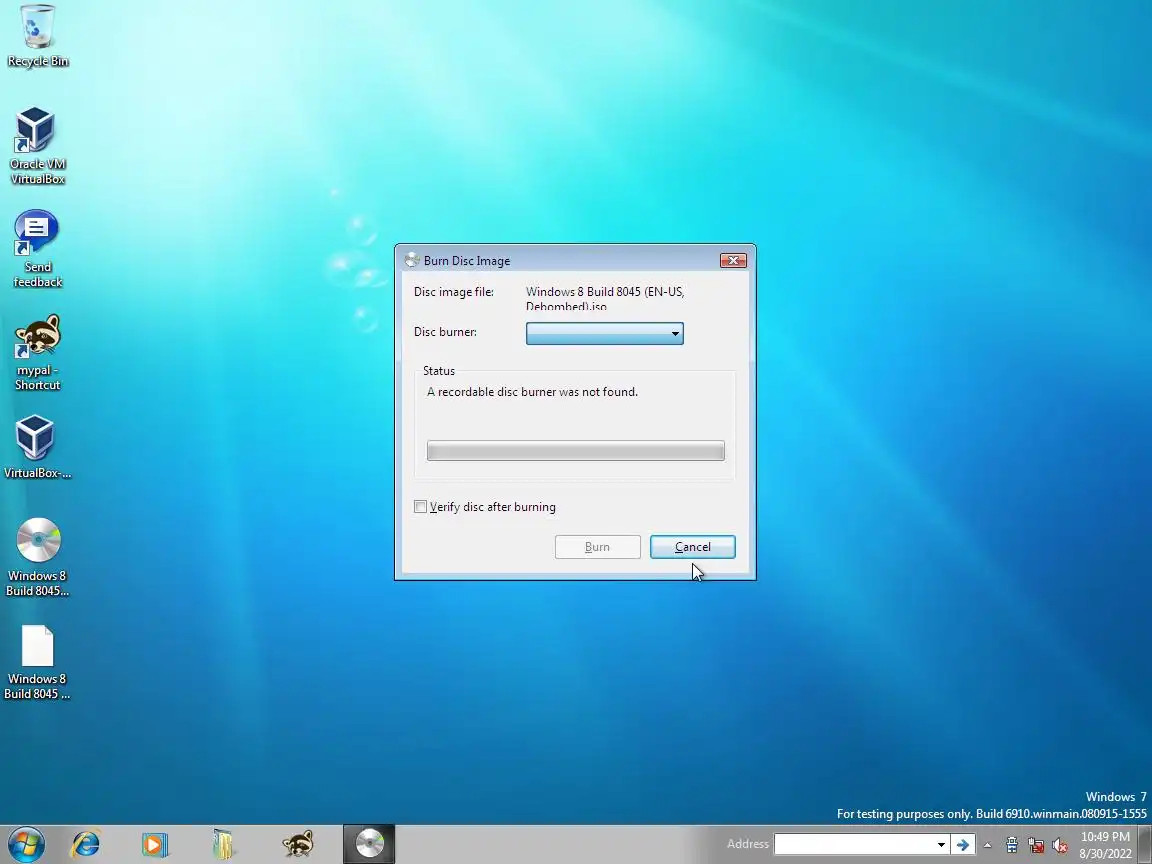Click the Burn Disc Image taskbar button

[x=369, y=844]
